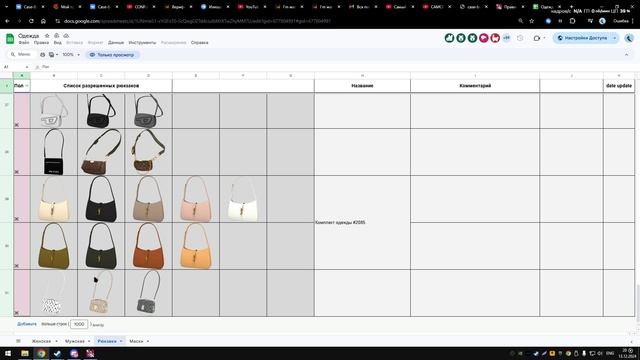Switch to the Маски sheet tab
640x360 pixels.
[136, 341]
